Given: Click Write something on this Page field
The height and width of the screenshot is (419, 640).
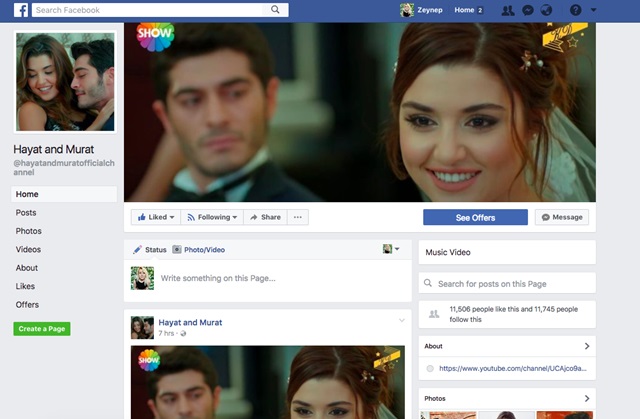Looking at the screenshot, I should click(x=218, y=278).
